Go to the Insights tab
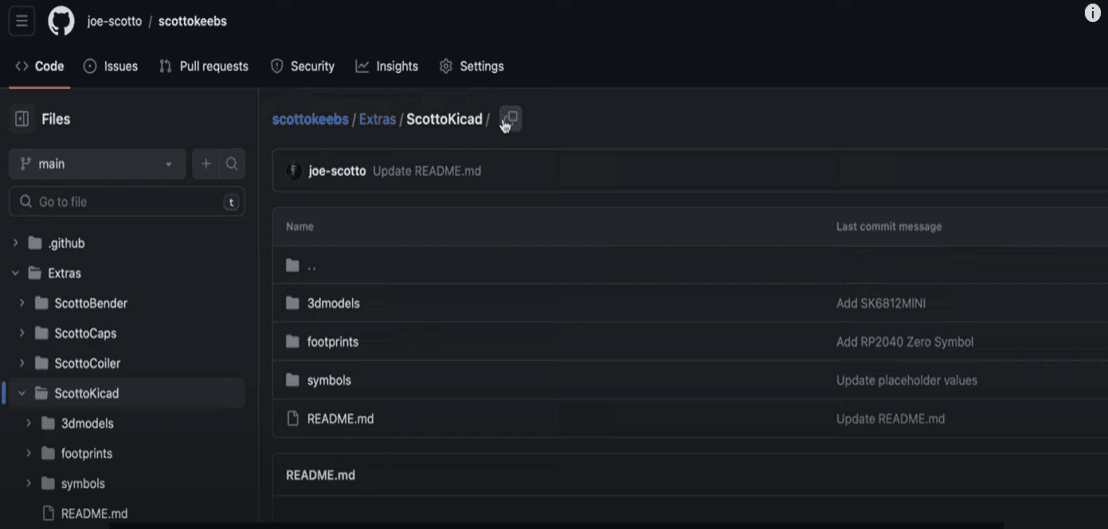The height and width of the screenshot is (529, 1108). 387,66
